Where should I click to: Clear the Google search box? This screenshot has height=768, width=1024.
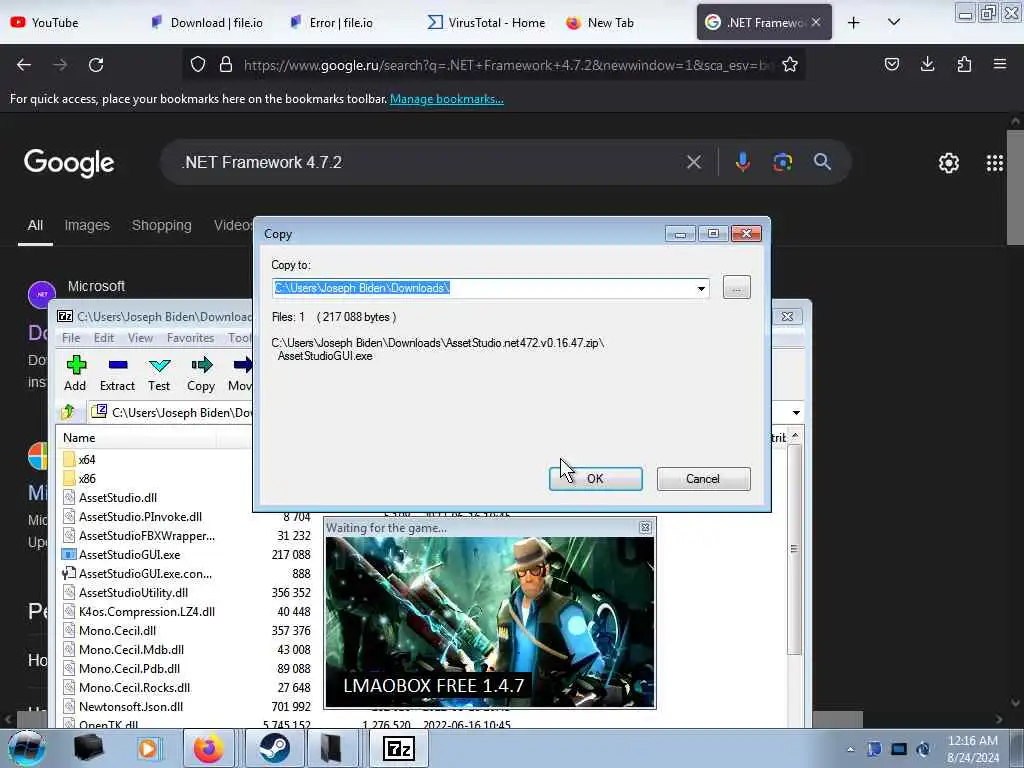pyautogui.click(x=694, y=162)
